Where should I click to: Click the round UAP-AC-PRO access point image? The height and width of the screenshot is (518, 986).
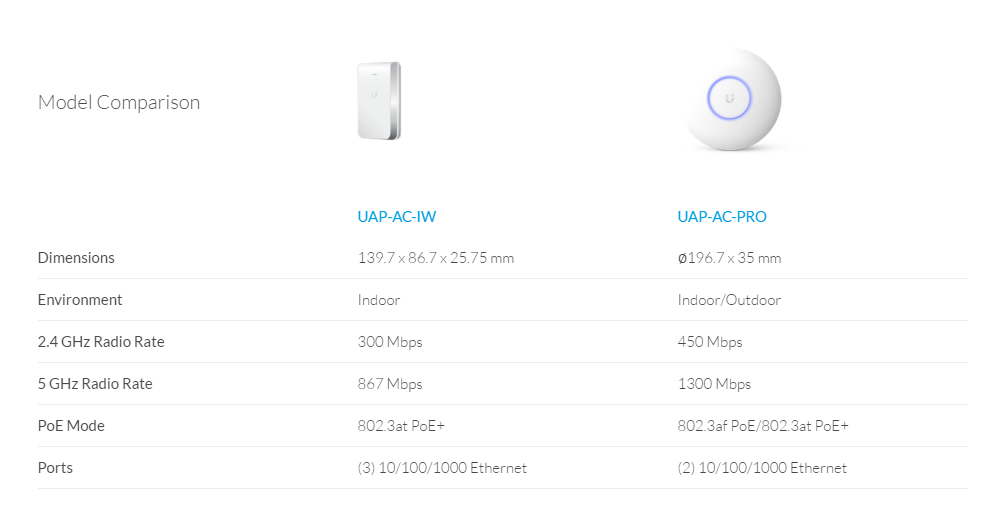pos(729,100)
